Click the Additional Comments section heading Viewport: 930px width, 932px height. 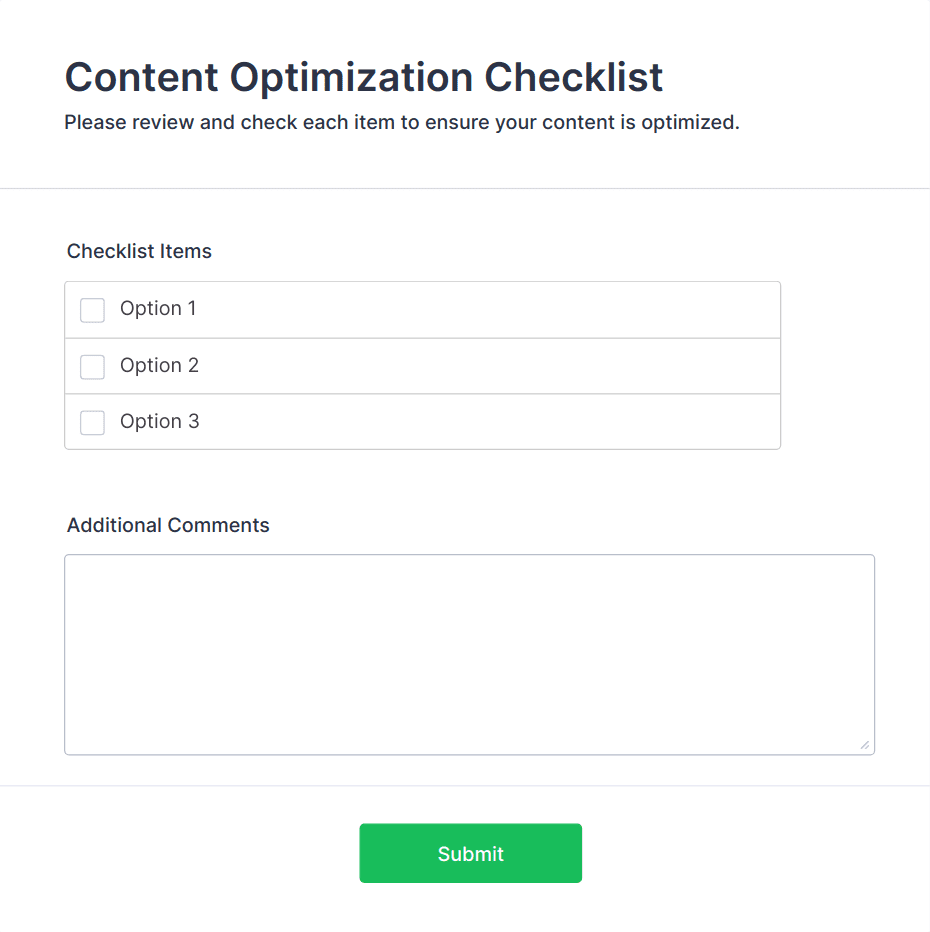click(168, 525)
